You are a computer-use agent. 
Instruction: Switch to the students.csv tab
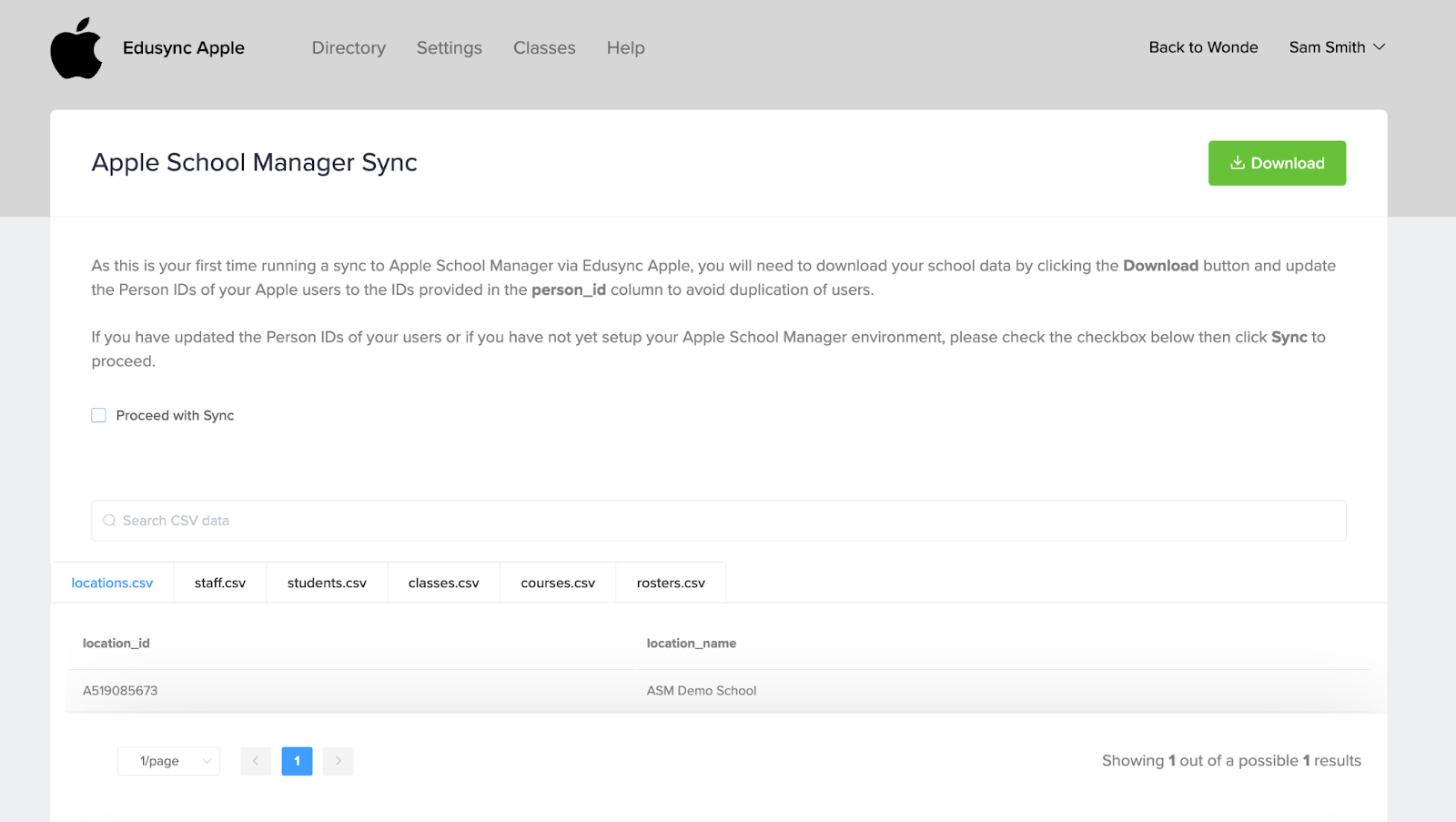tap(327, 583)
